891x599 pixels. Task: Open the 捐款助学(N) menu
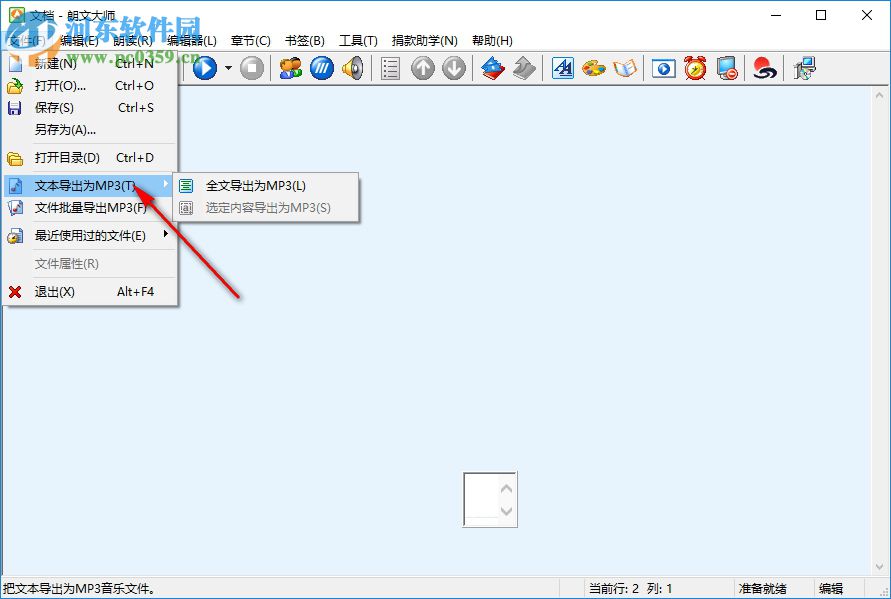424,41
